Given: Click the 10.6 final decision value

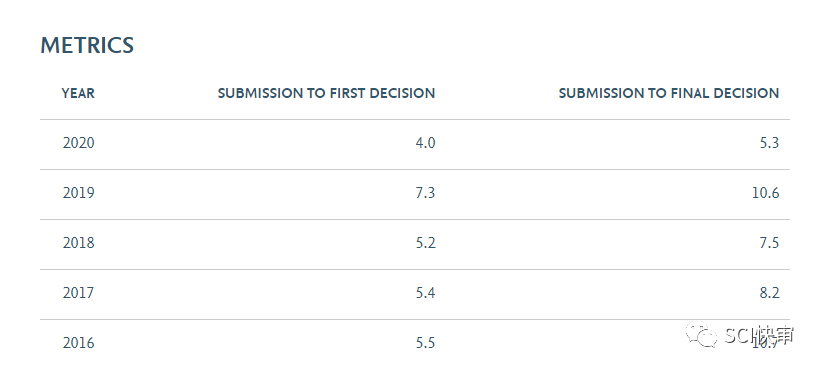Looking at the screenshot, I should (765, 193).
